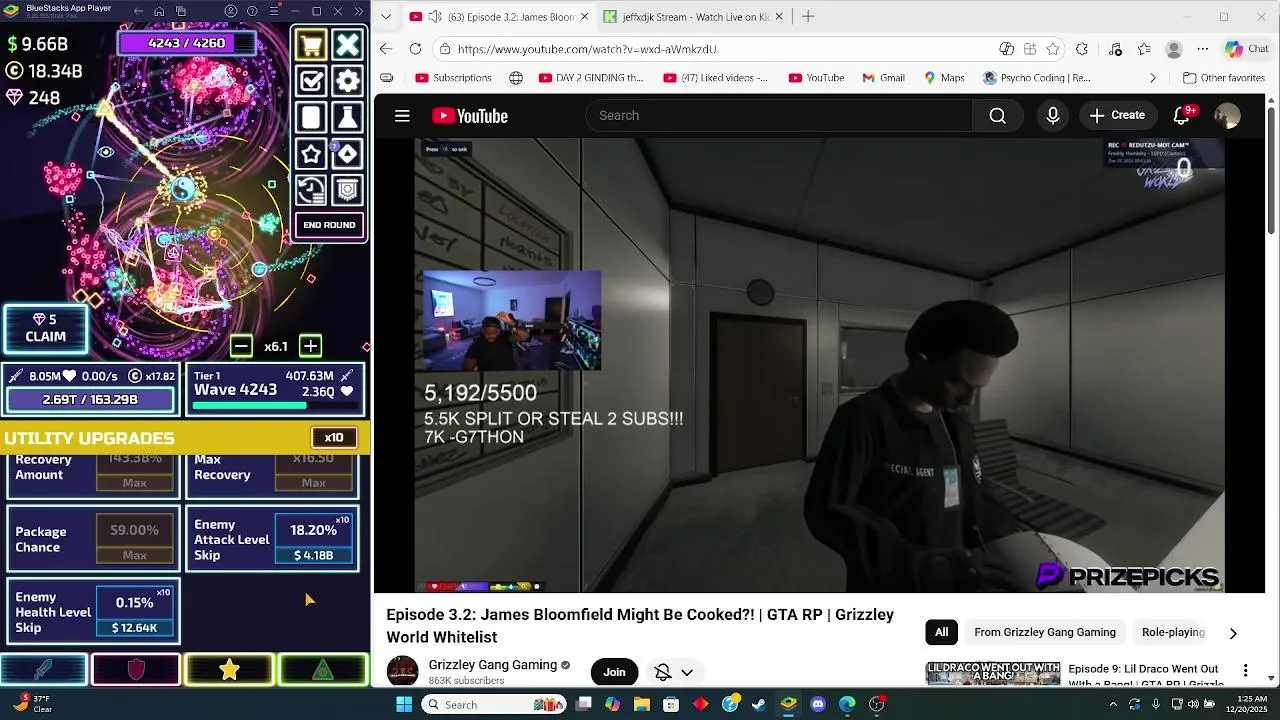The height and width of the screenshot is (720, 1280).
Task: Select All filter chip
Action: click(941, 632)
